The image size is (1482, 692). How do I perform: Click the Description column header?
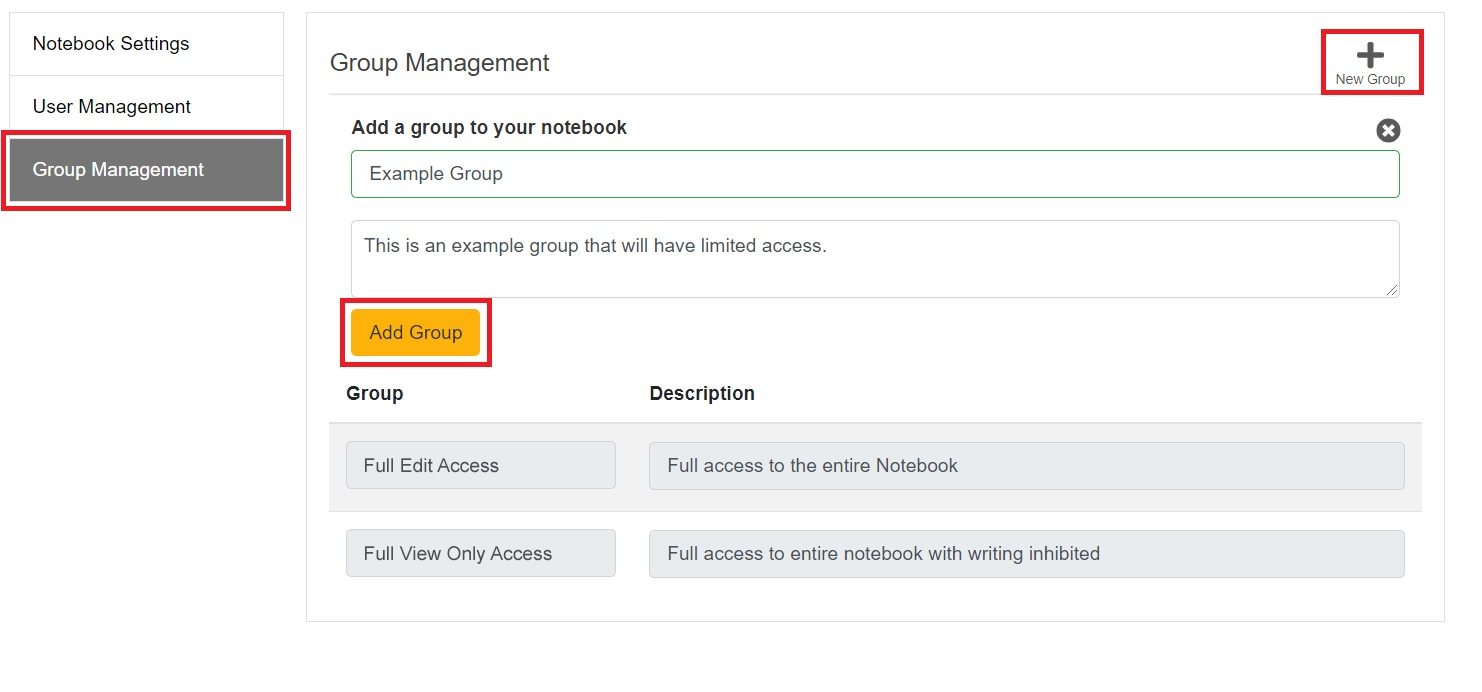[x=702, y=393]
